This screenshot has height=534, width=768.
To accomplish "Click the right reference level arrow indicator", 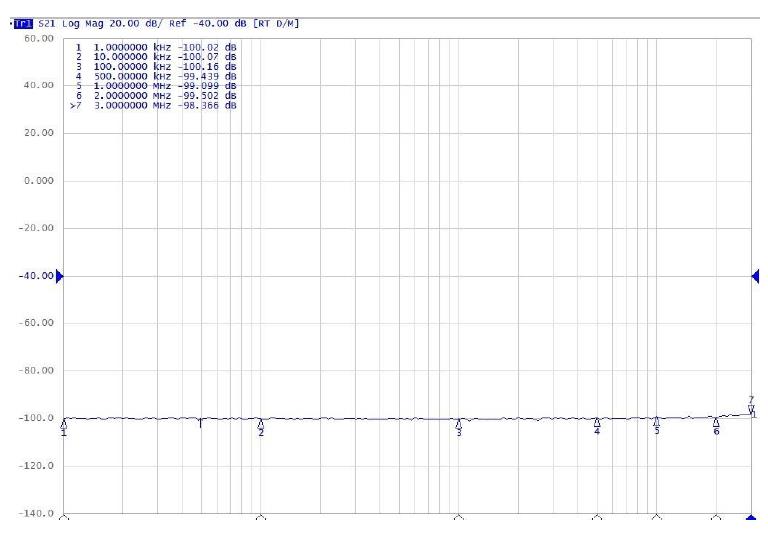I will coord(754,276).
